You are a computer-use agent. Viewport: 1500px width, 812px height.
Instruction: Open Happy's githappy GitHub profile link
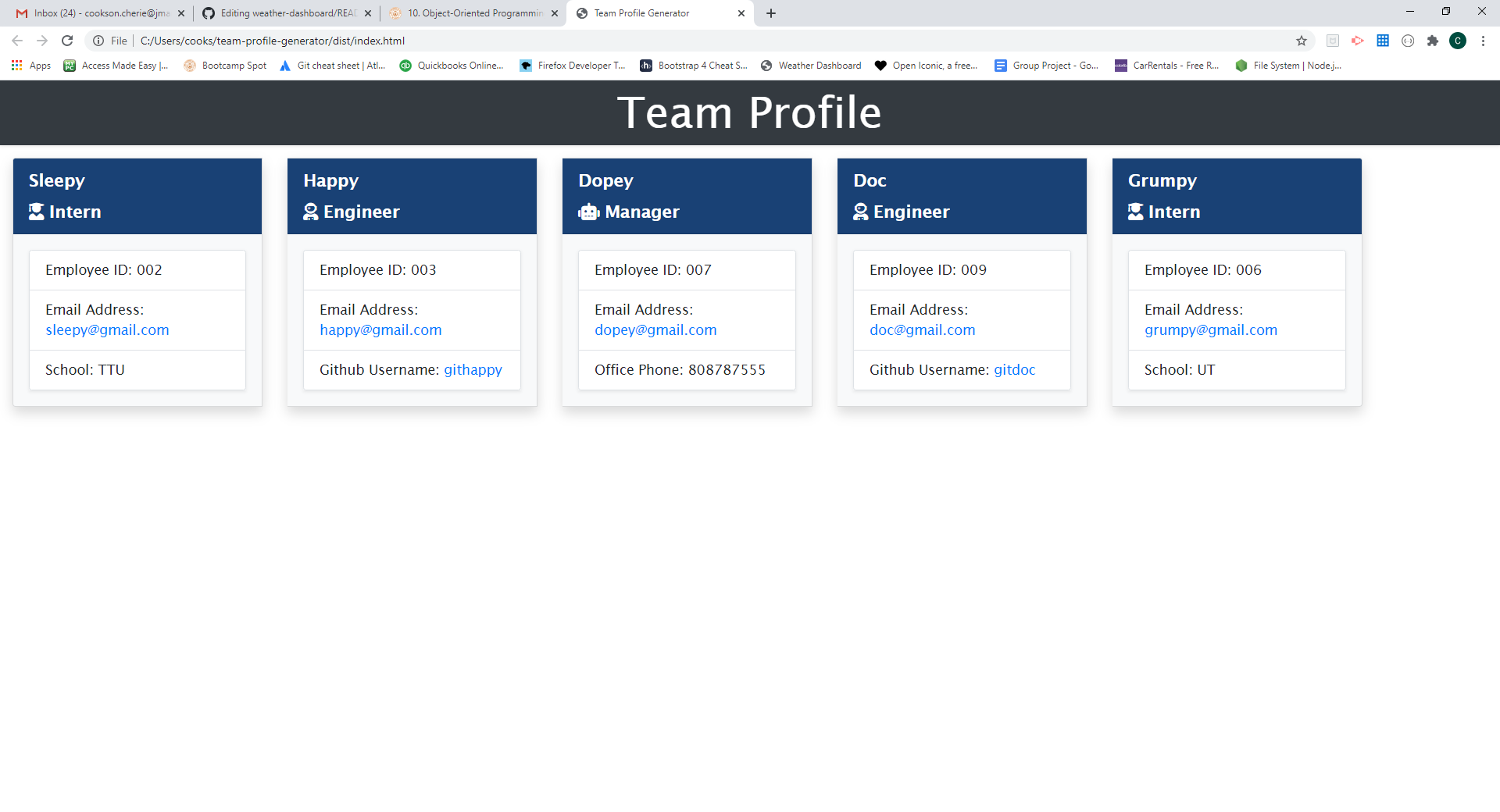coord(473,369)
